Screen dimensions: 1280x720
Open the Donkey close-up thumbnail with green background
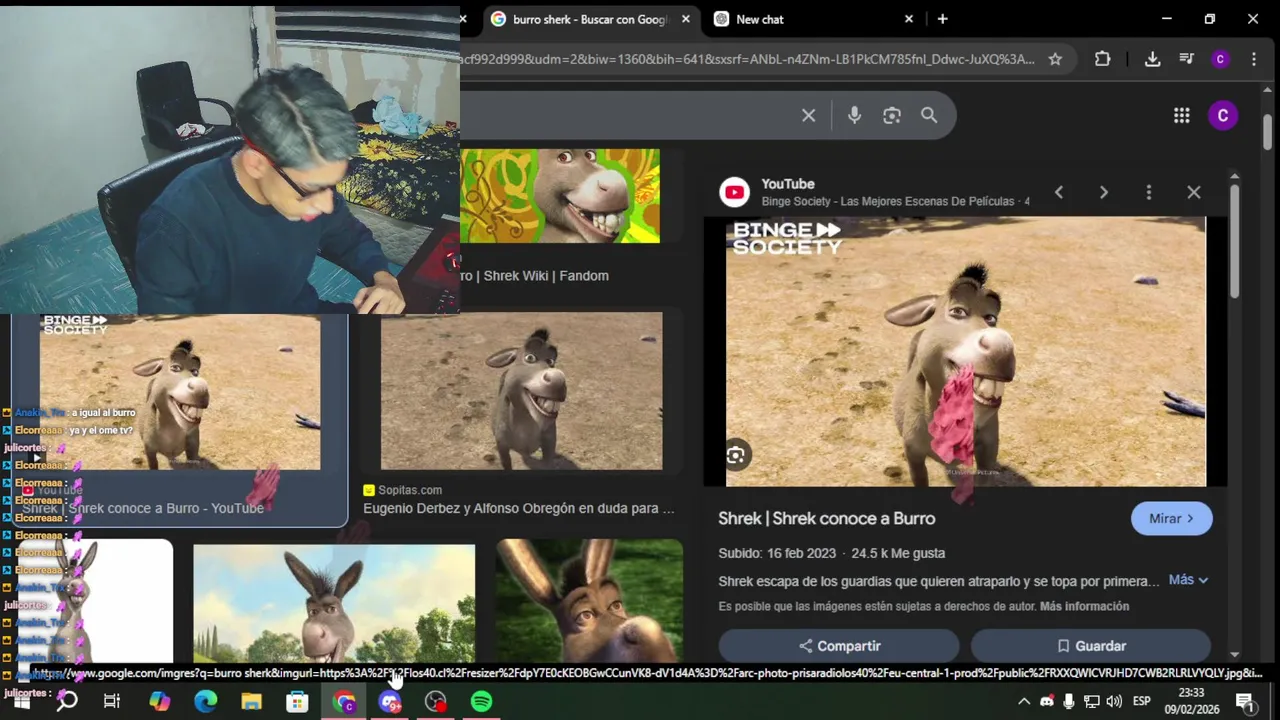tap(590, 601)
